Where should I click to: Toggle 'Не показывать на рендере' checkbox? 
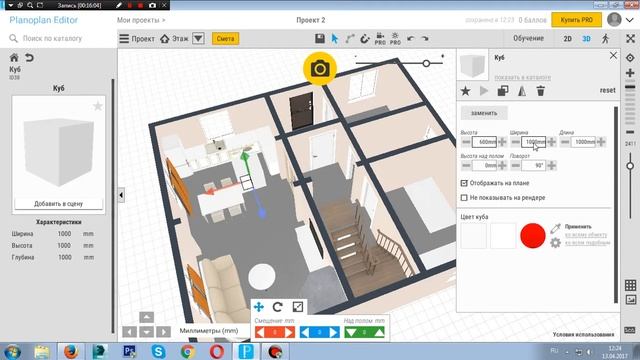pos(464,198)
